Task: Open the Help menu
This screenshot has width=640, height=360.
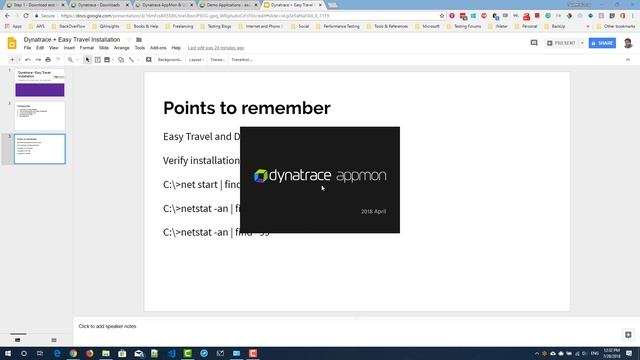Action: click(x=176, y=48)
